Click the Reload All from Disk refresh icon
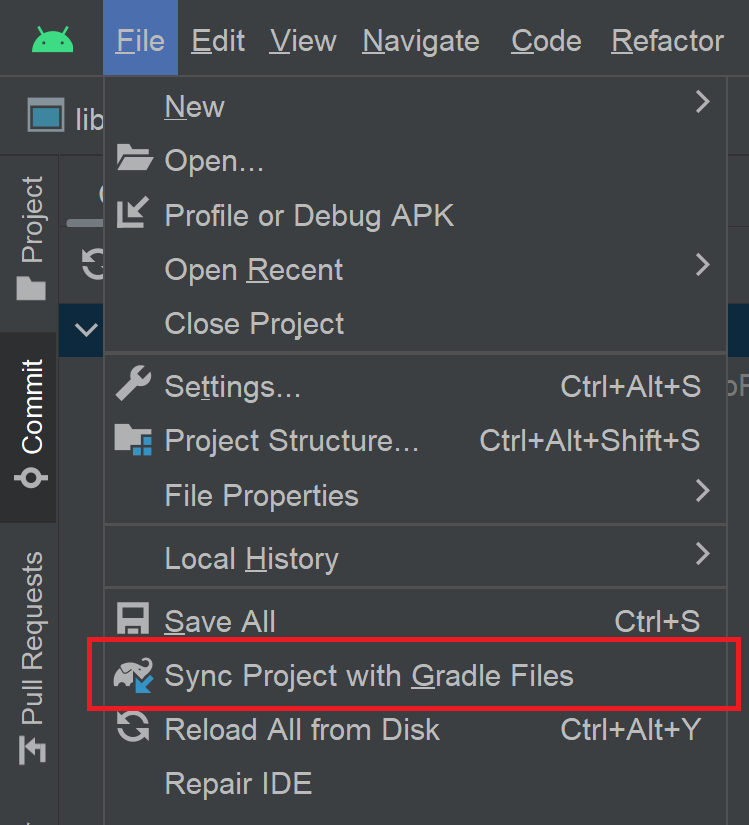 (x=133, y=729)
